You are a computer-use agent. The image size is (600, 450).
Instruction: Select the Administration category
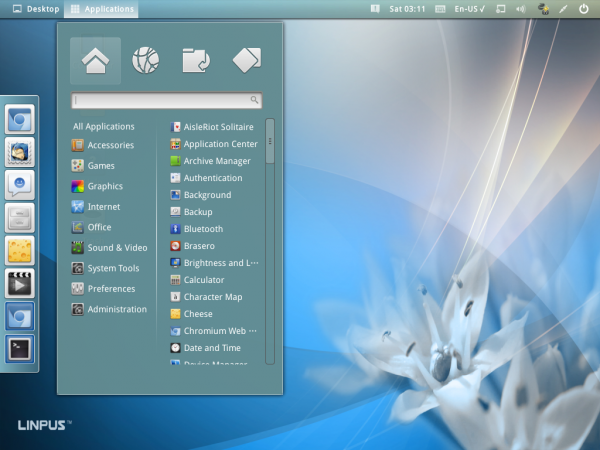pyautogui.click(x=109, y=309)
